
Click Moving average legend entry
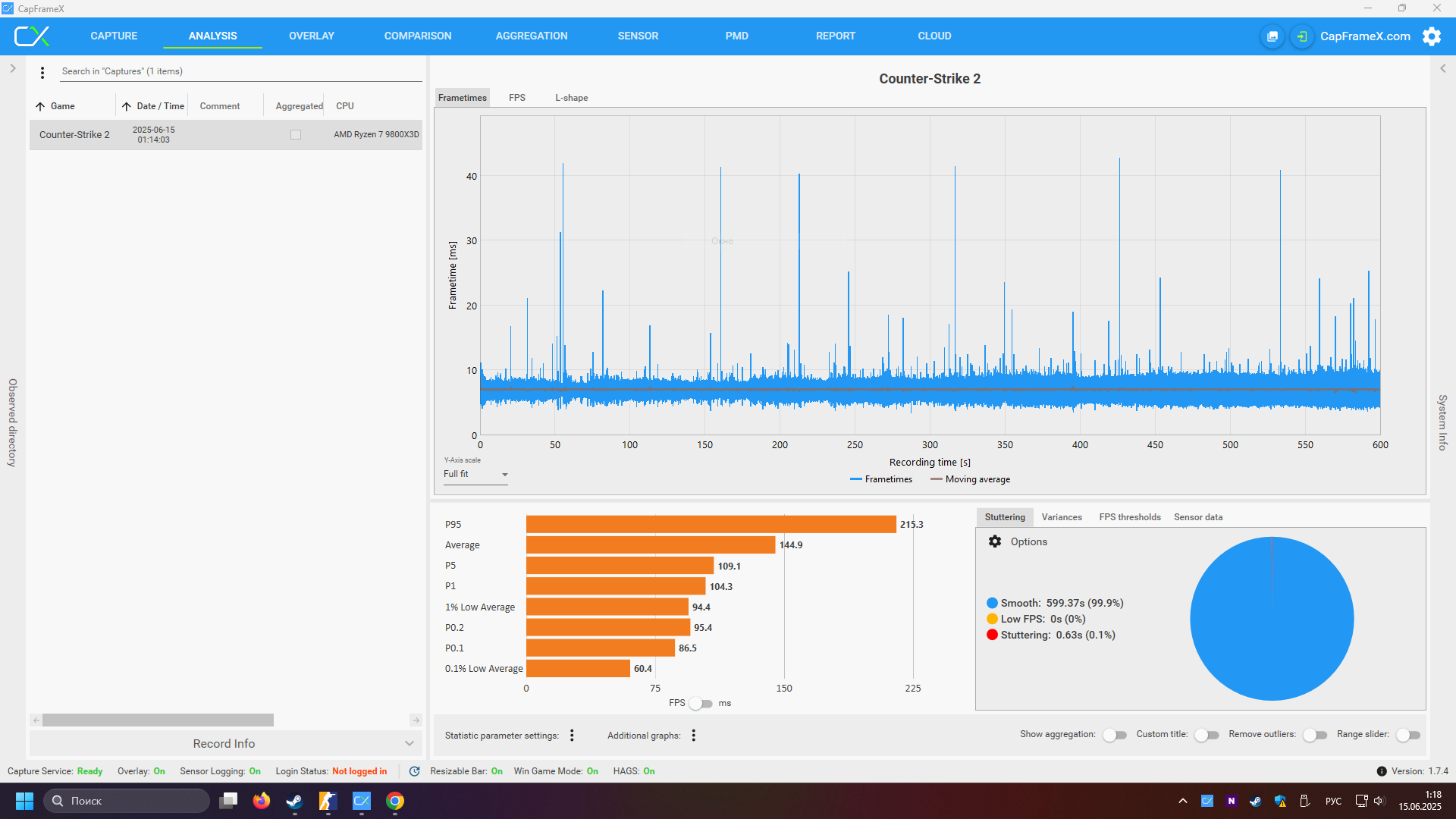click(x=970, y=479)
